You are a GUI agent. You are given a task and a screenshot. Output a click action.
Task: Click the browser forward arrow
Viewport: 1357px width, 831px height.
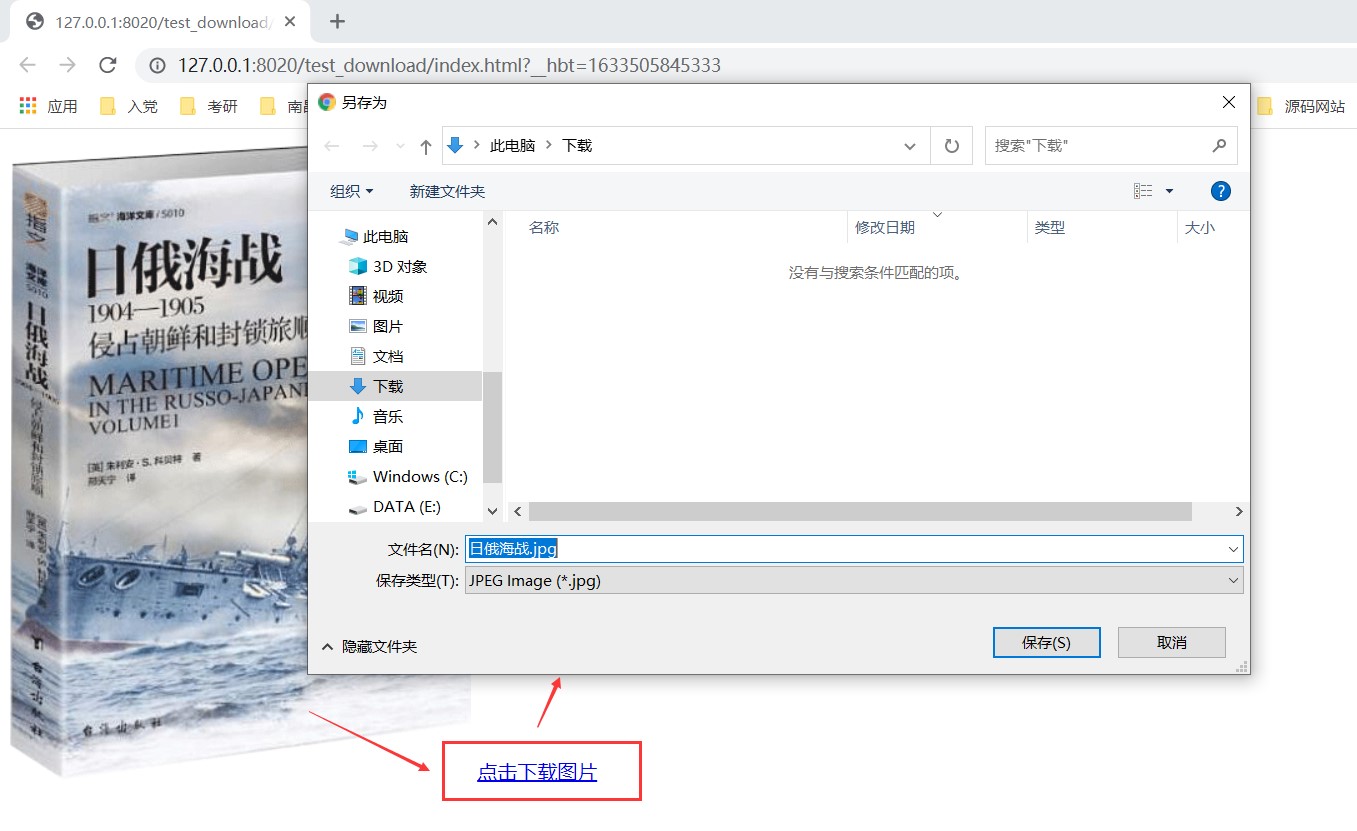tap(67, 65)
